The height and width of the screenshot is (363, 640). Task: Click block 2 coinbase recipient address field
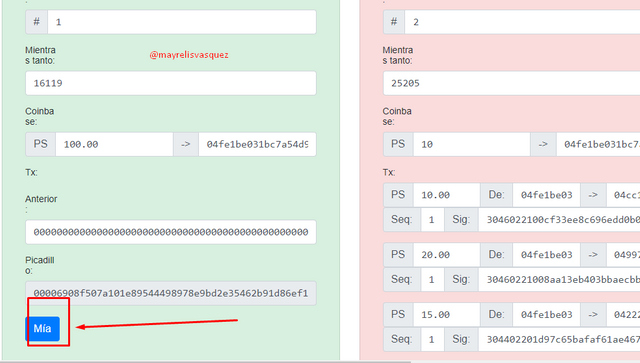tap(598, 144)
